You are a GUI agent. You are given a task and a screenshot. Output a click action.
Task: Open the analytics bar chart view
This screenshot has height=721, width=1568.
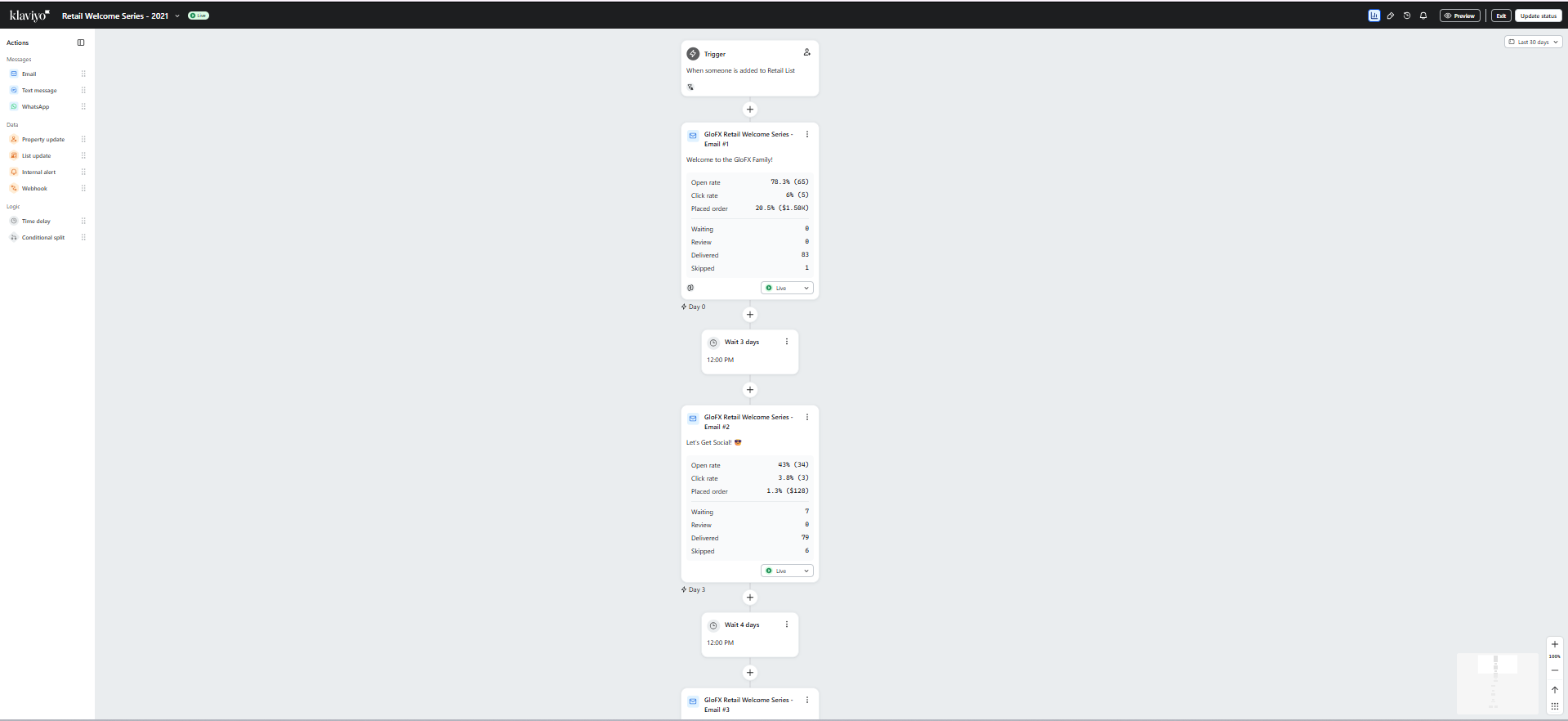(x=1374, y=16)
